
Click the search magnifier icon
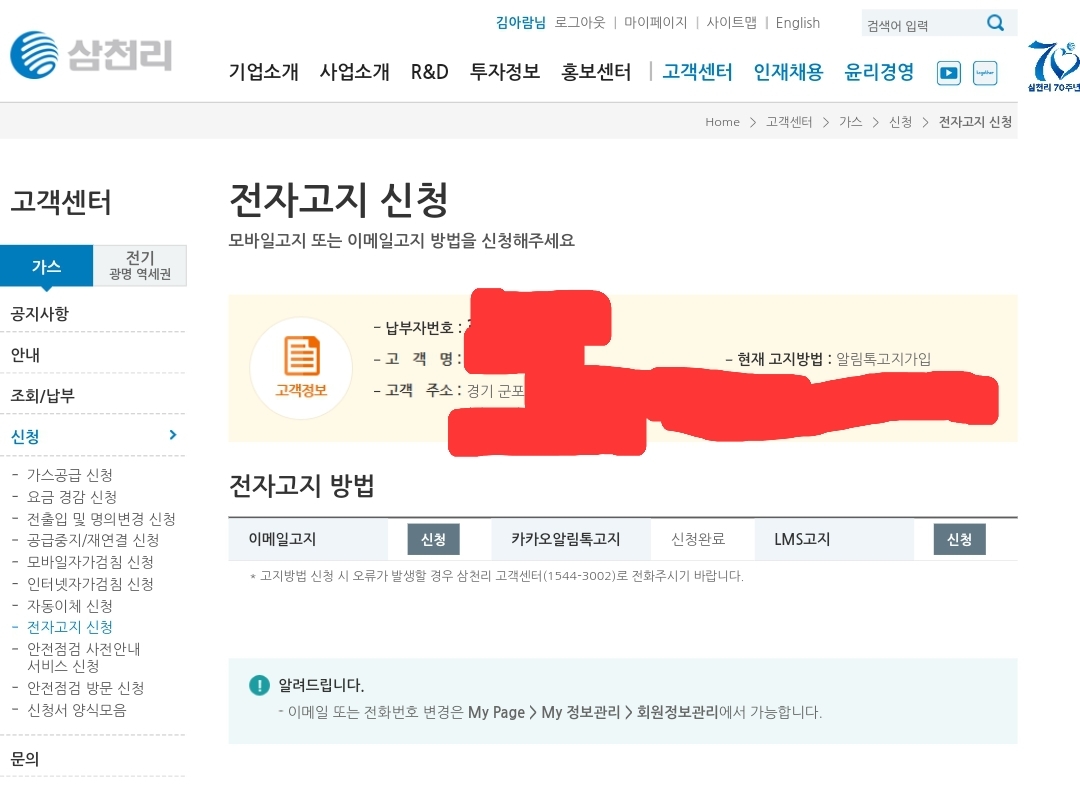[995, 23]
